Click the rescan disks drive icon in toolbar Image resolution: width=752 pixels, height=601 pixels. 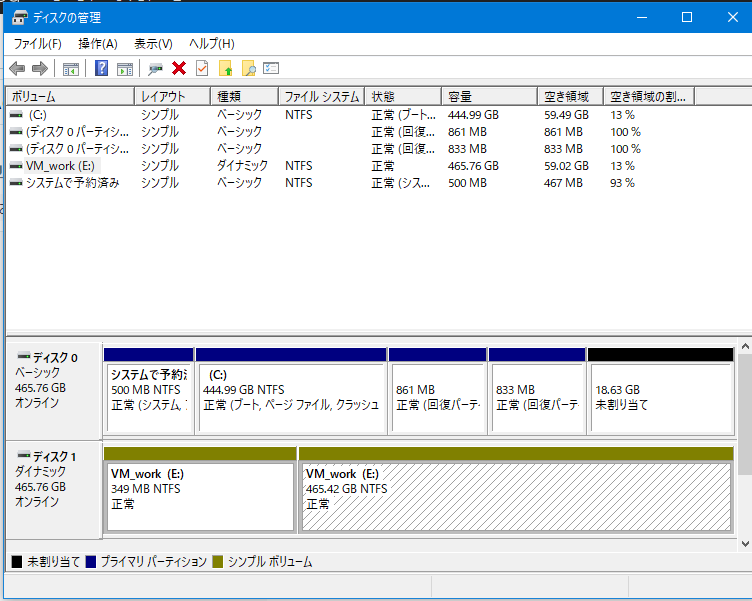155,69
